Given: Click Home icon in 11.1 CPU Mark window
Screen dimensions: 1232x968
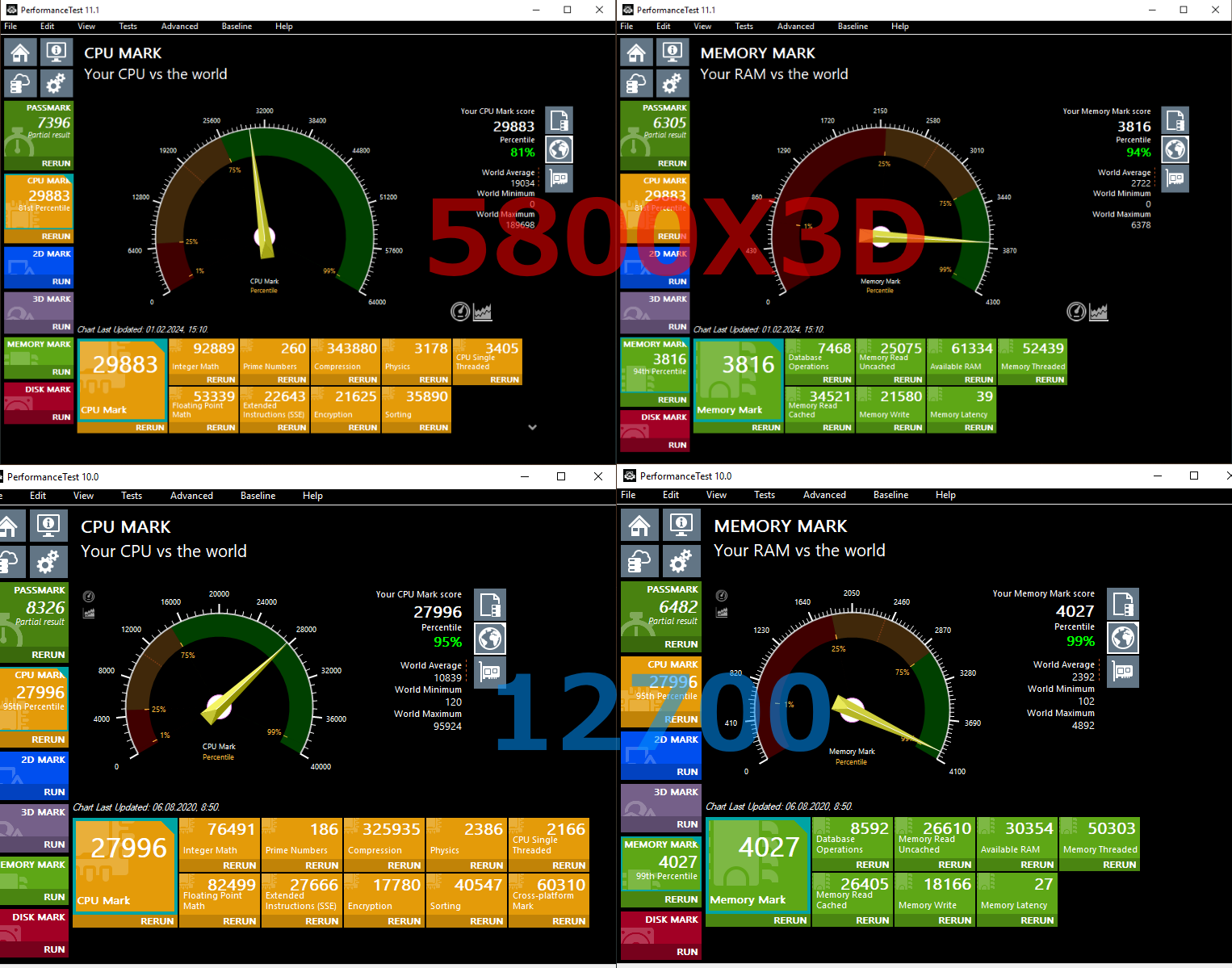Looking at the screenshot, I should pos(20,53).
